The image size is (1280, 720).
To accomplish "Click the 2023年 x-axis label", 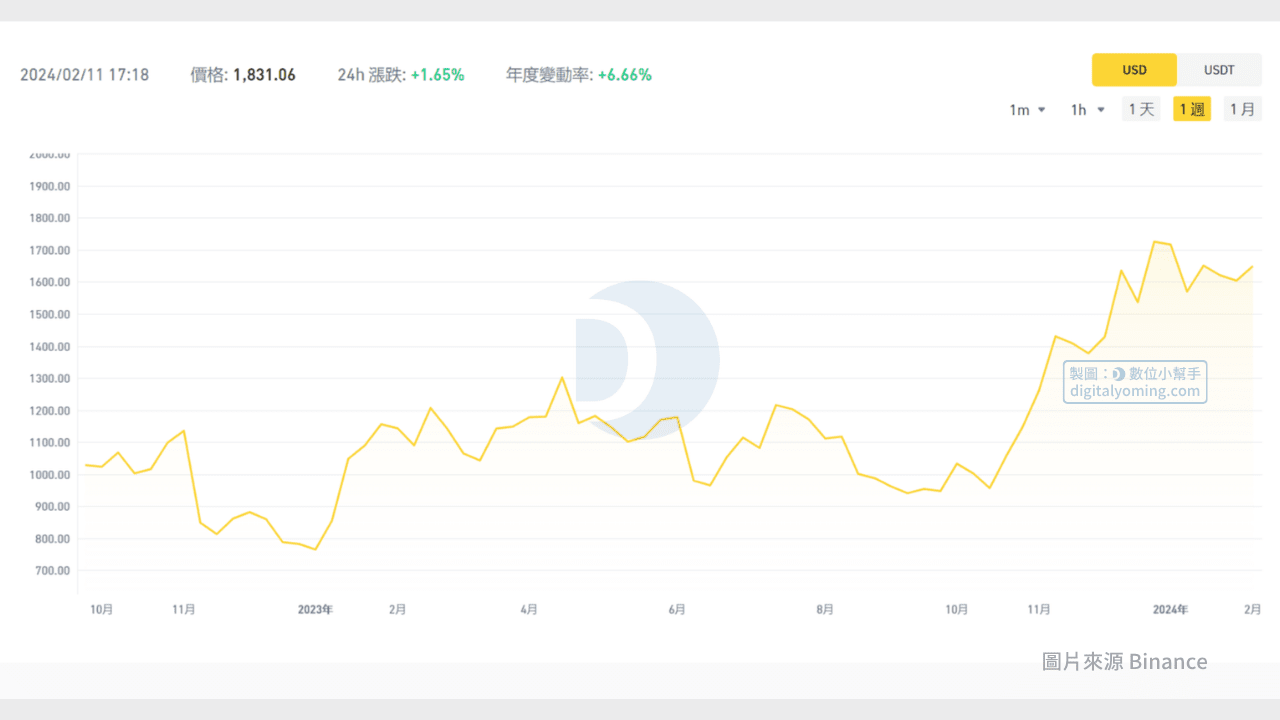I will tap(315, 609).
